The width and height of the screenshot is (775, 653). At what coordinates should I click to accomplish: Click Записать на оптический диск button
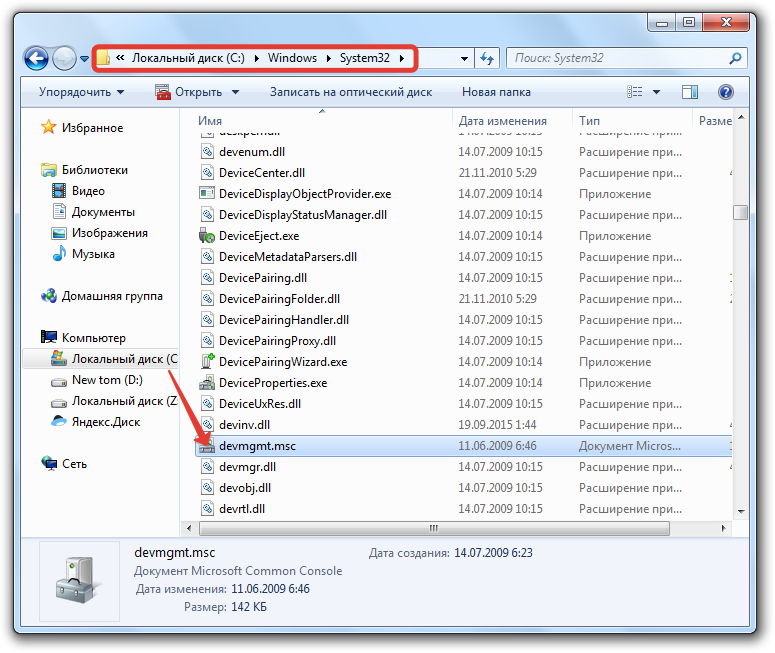click(x=351, y=92)
